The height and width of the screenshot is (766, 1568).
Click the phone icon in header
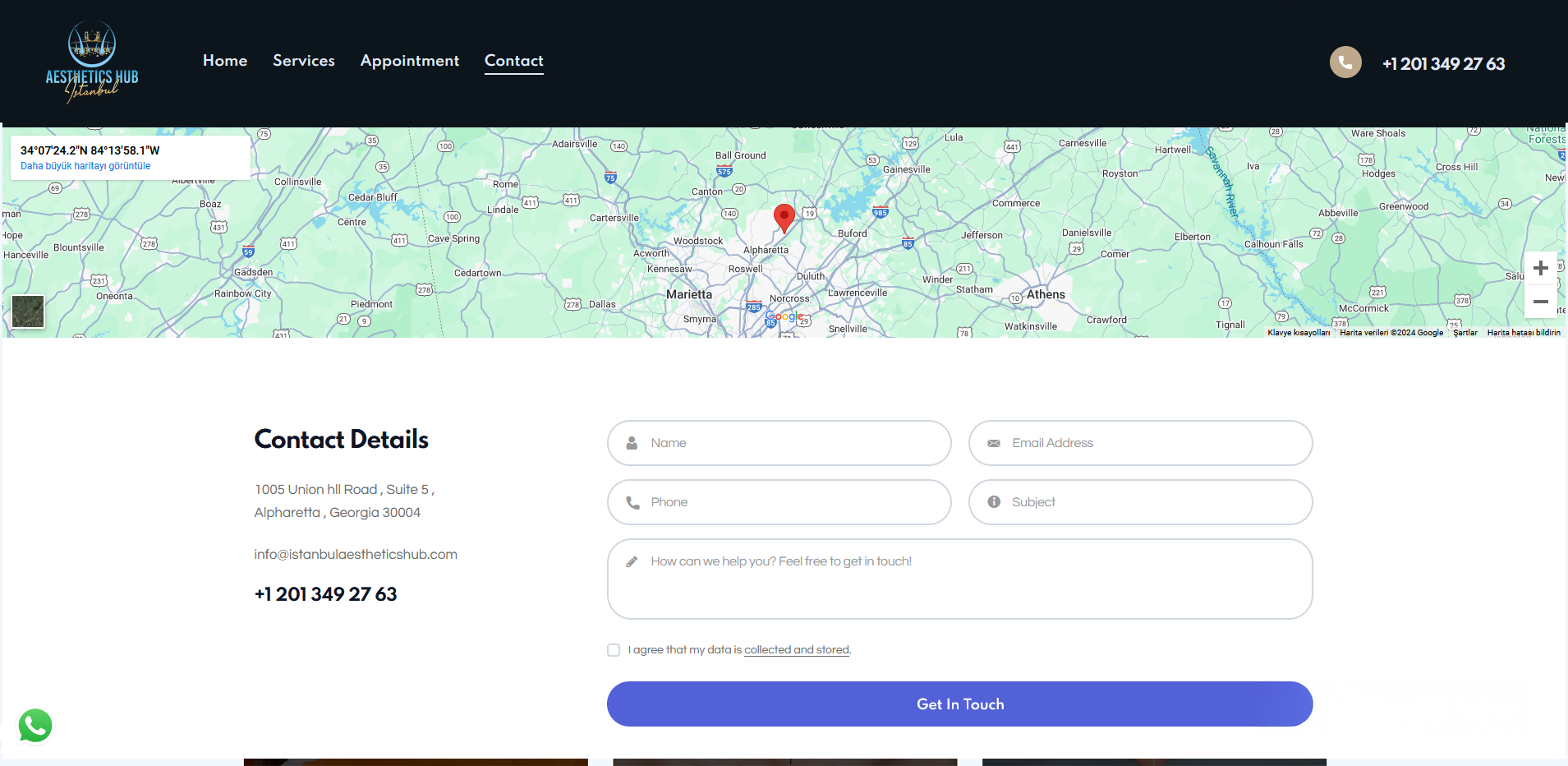[x=1345, y=62]
